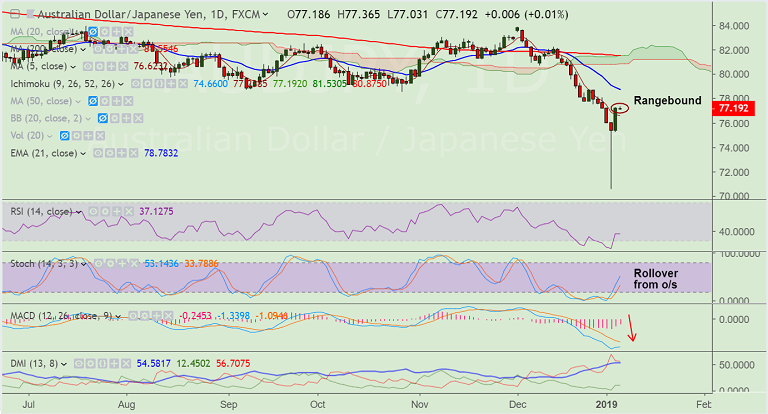Expand the Ichimoku (9, 26, 52, 26) chevron

pos(121,84)
